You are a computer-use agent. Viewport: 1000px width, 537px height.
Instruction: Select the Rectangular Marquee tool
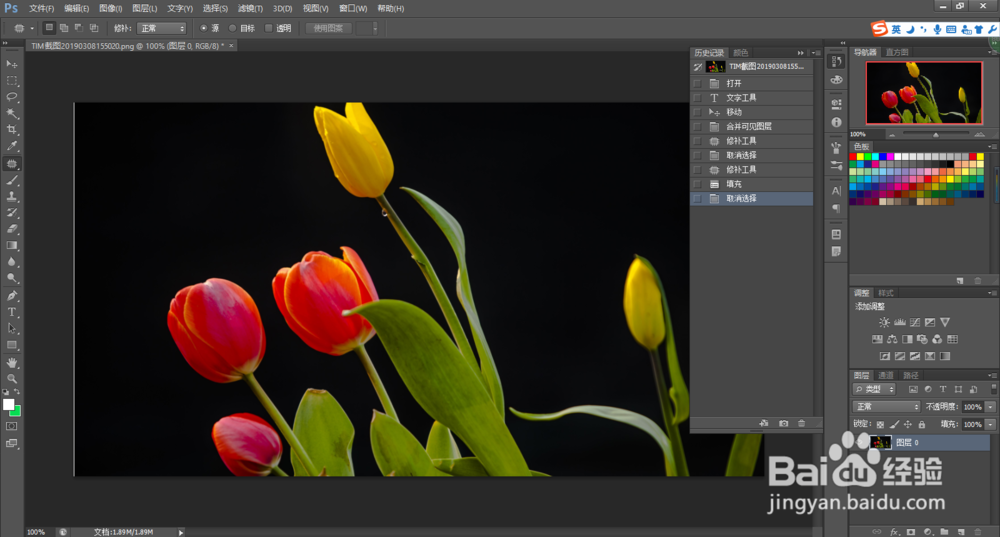tap(11, 81)
